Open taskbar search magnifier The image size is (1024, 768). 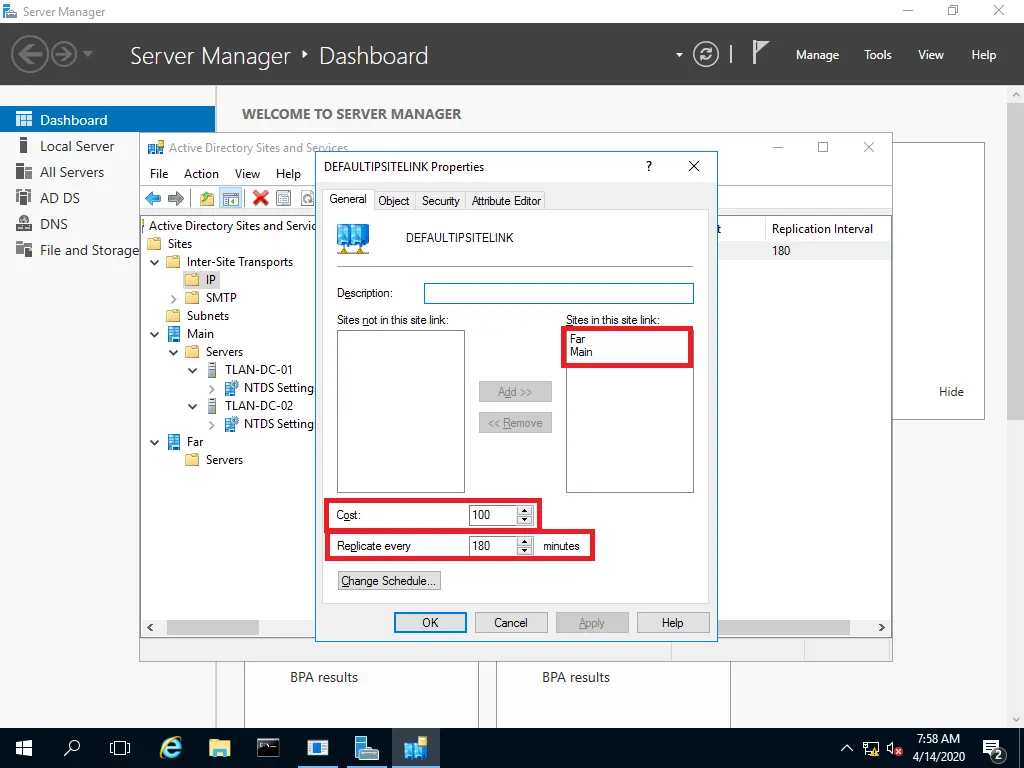[72, 747]
